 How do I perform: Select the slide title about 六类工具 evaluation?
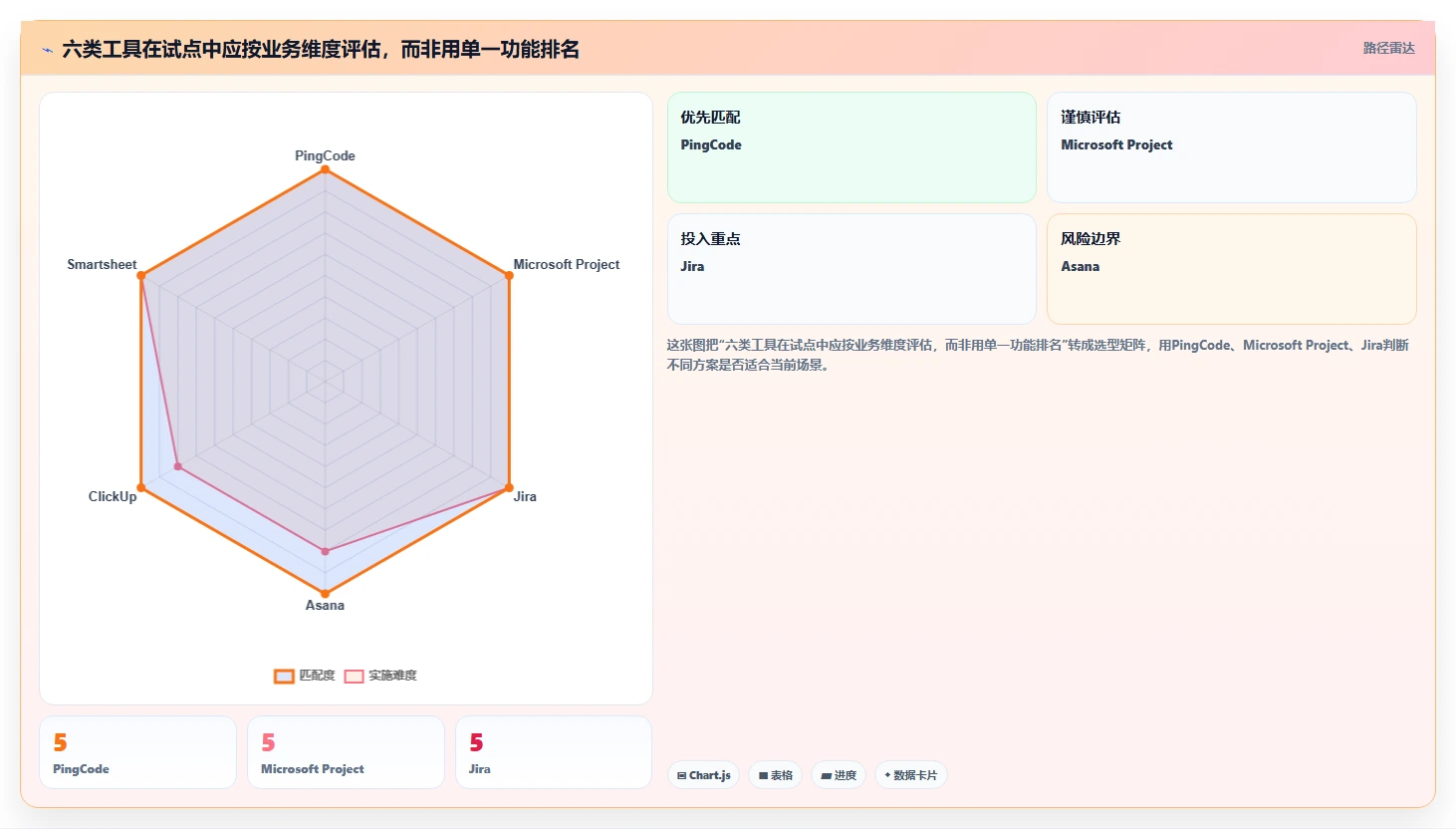[321, 49]
